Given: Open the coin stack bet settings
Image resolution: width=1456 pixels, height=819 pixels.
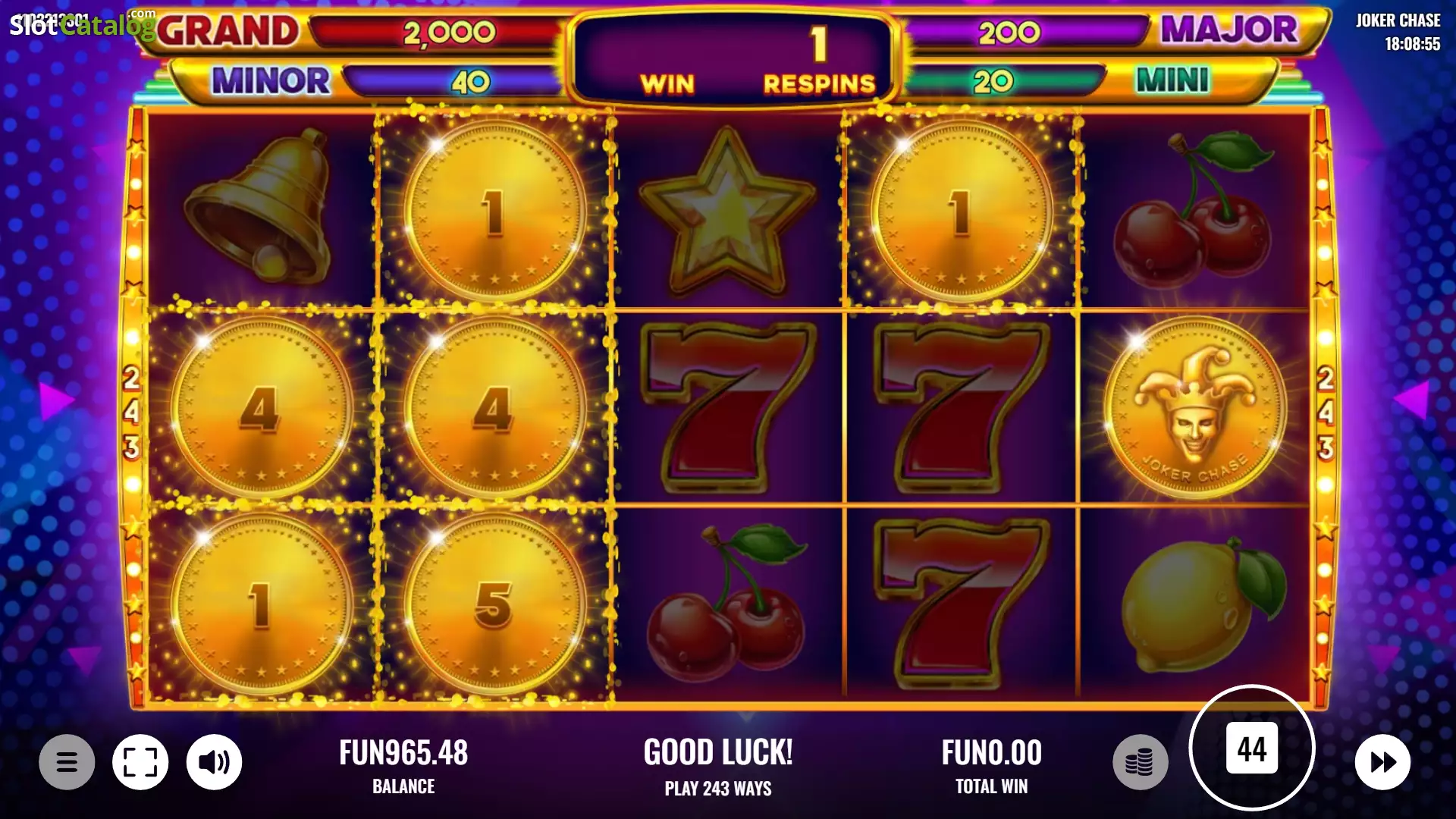Looking at the screenshot, I should (x=1140, y=761).
